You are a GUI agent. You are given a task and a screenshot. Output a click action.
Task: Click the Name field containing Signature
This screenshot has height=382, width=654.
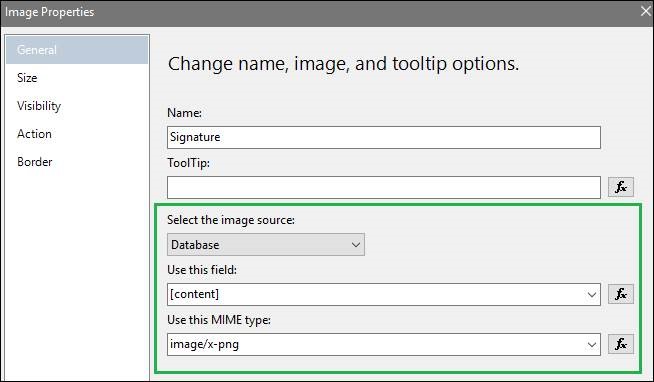384,137
